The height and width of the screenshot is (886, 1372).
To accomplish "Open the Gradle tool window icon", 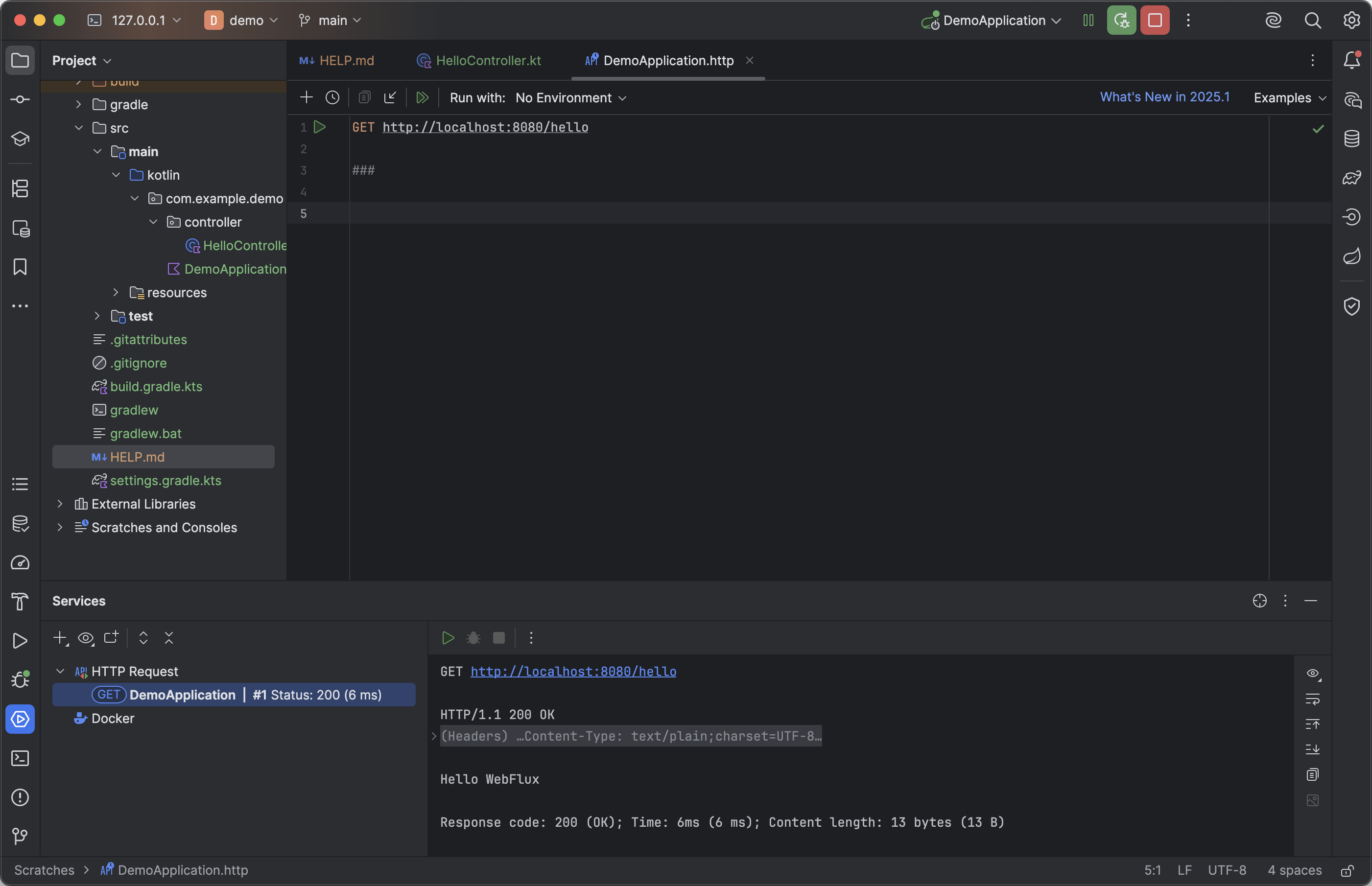I will point(1351,178).
